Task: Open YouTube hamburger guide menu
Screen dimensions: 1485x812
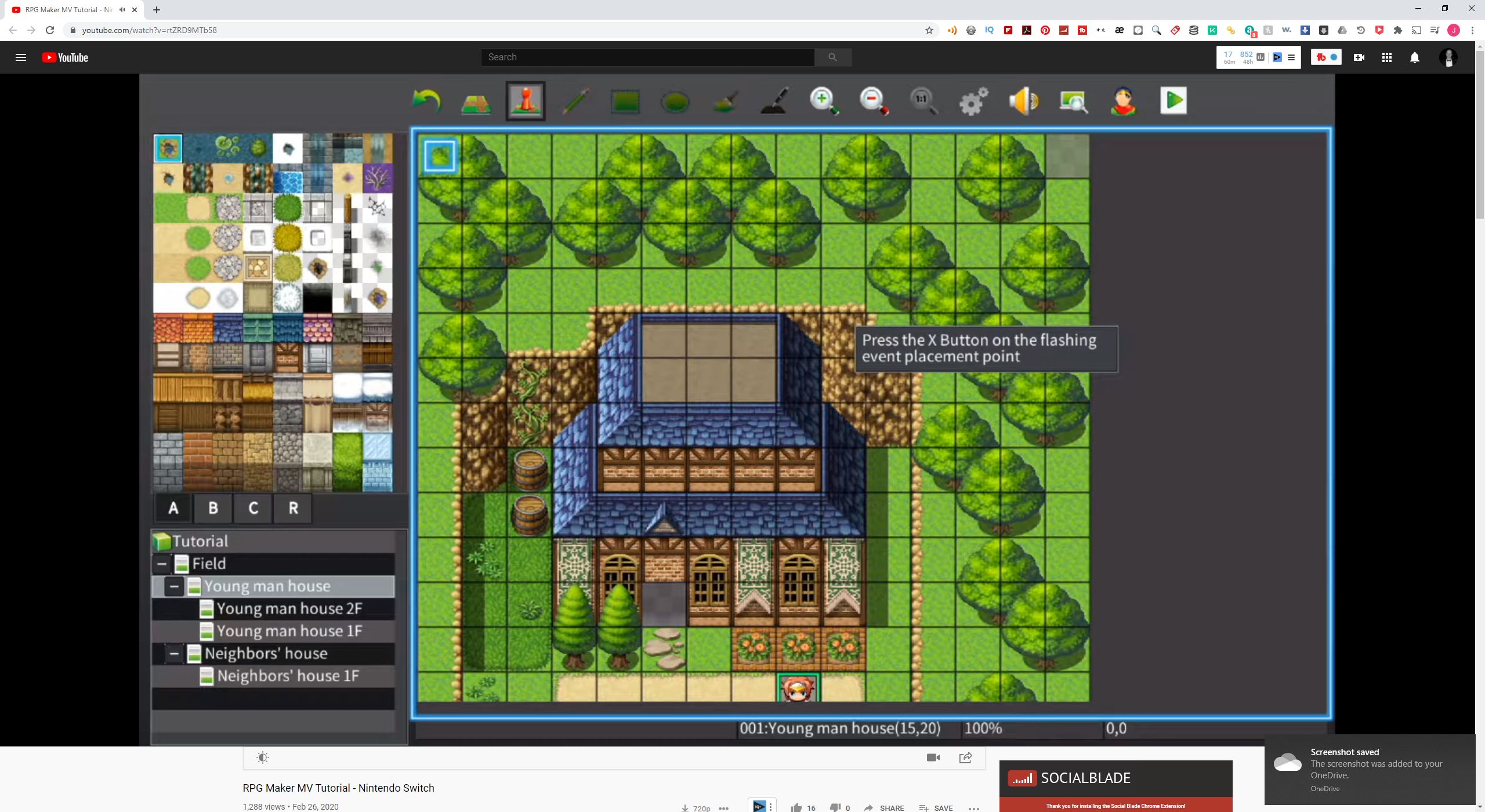Action: coord(21,57)
